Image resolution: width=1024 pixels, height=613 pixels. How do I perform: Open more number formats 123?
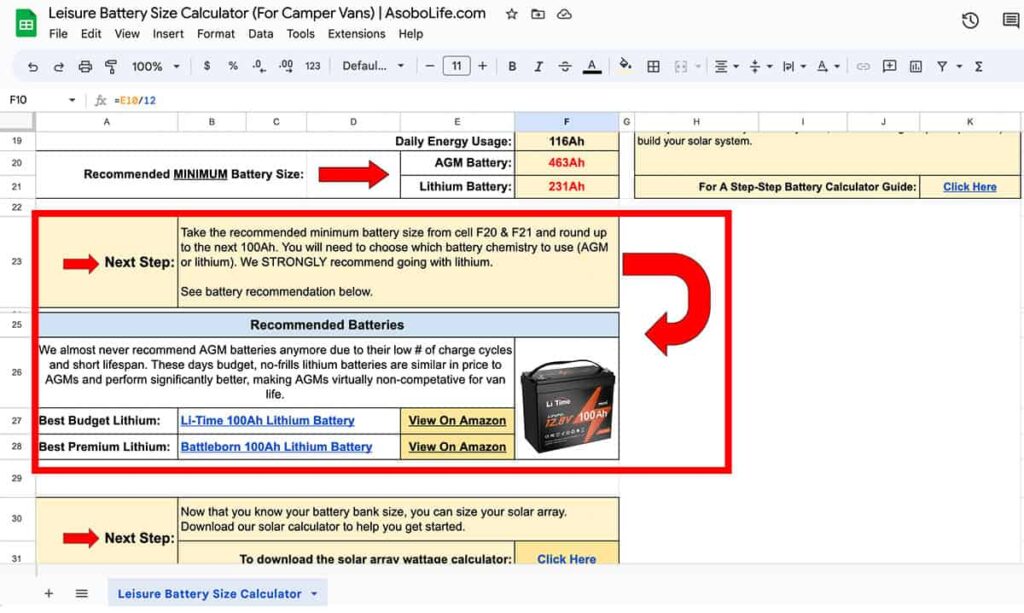313,66
